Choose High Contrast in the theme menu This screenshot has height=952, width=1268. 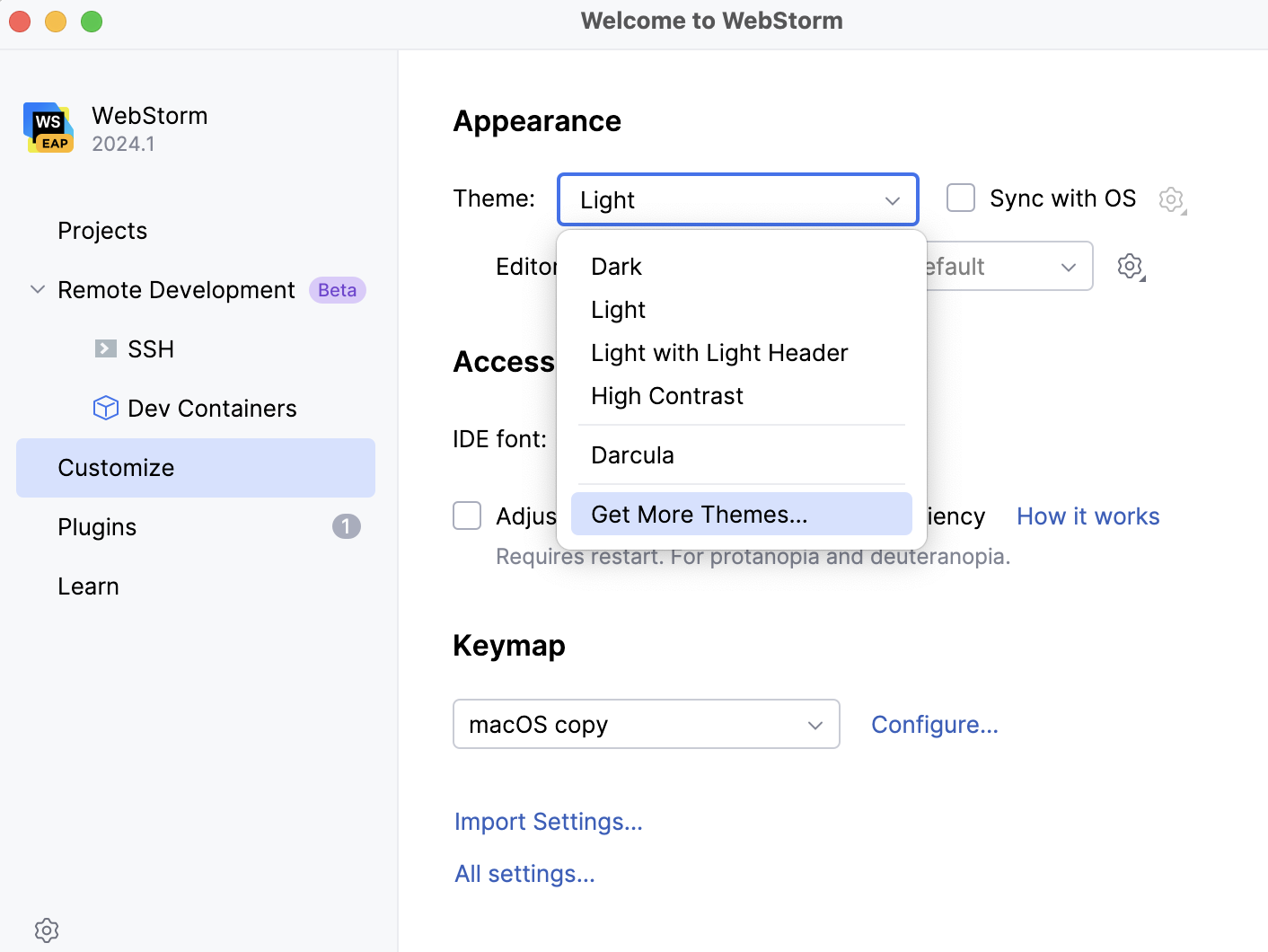[666, 395]
